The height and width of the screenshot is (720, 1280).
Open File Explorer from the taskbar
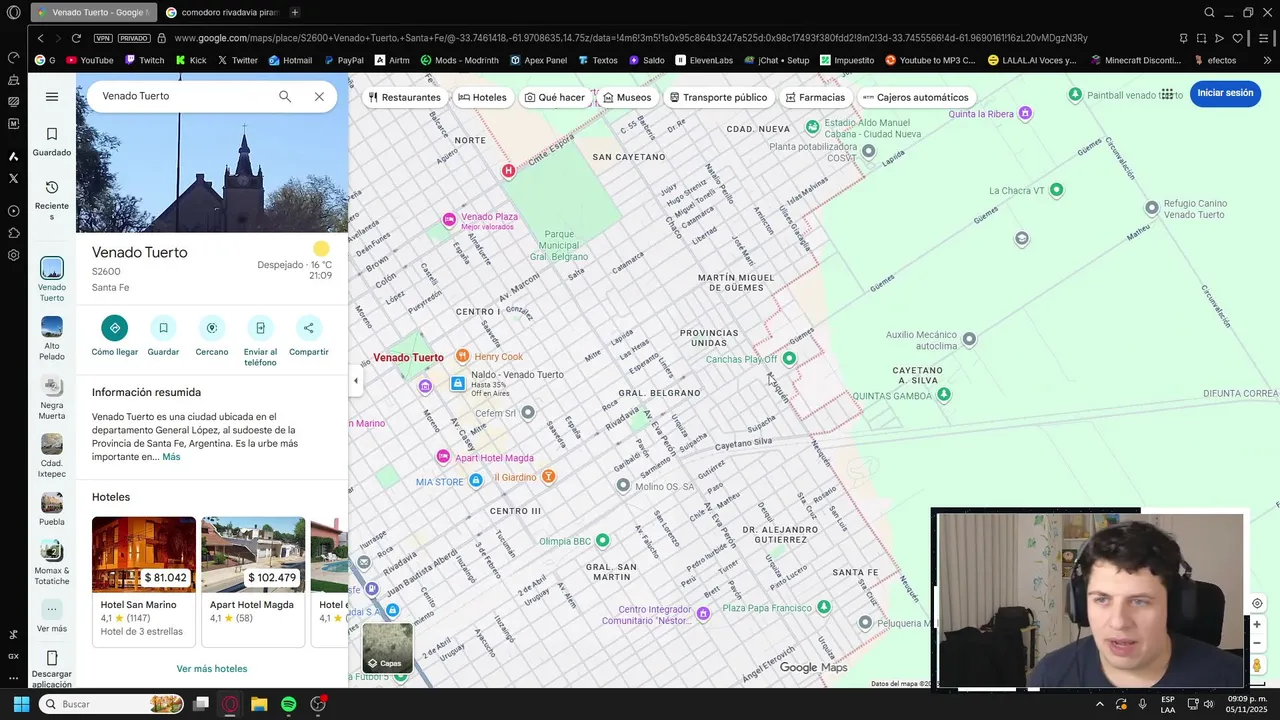pyautogui.click(x=259, y=704)
